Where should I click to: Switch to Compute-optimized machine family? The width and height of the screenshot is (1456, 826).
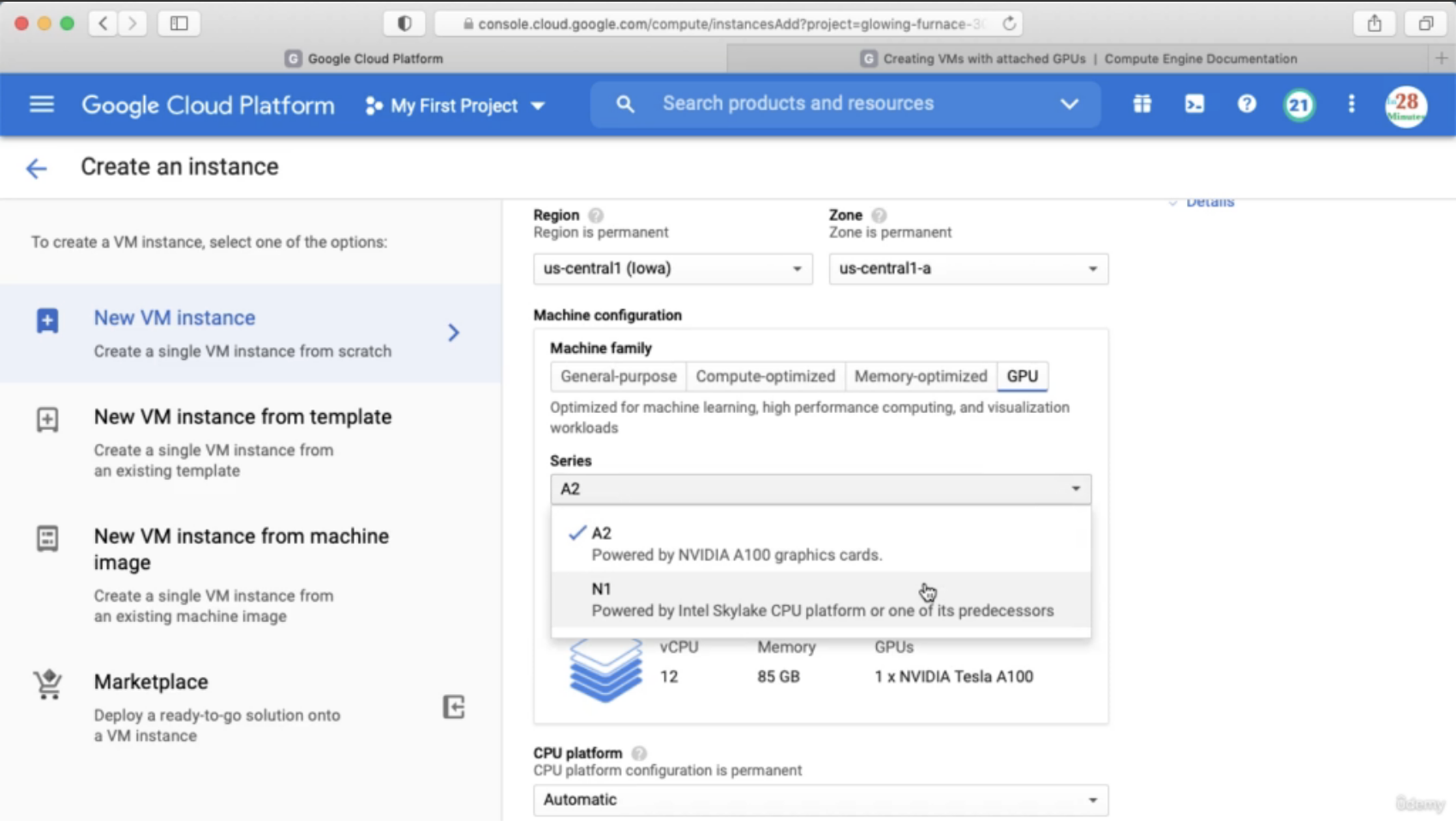[765, 376]
